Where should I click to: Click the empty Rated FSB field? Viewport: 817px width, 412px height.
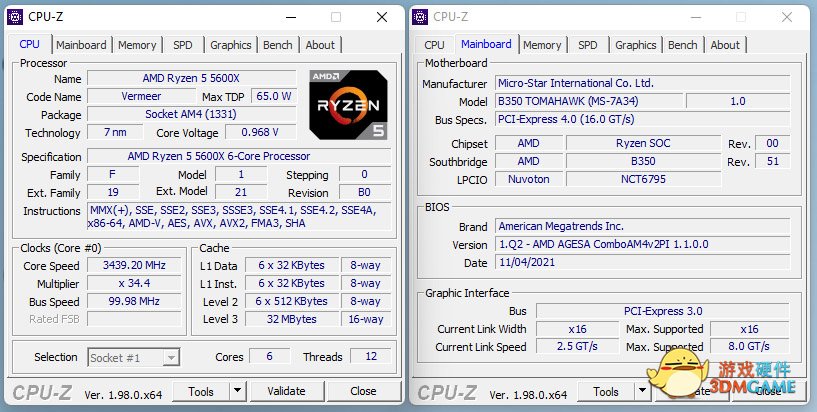tap(134, 319)
